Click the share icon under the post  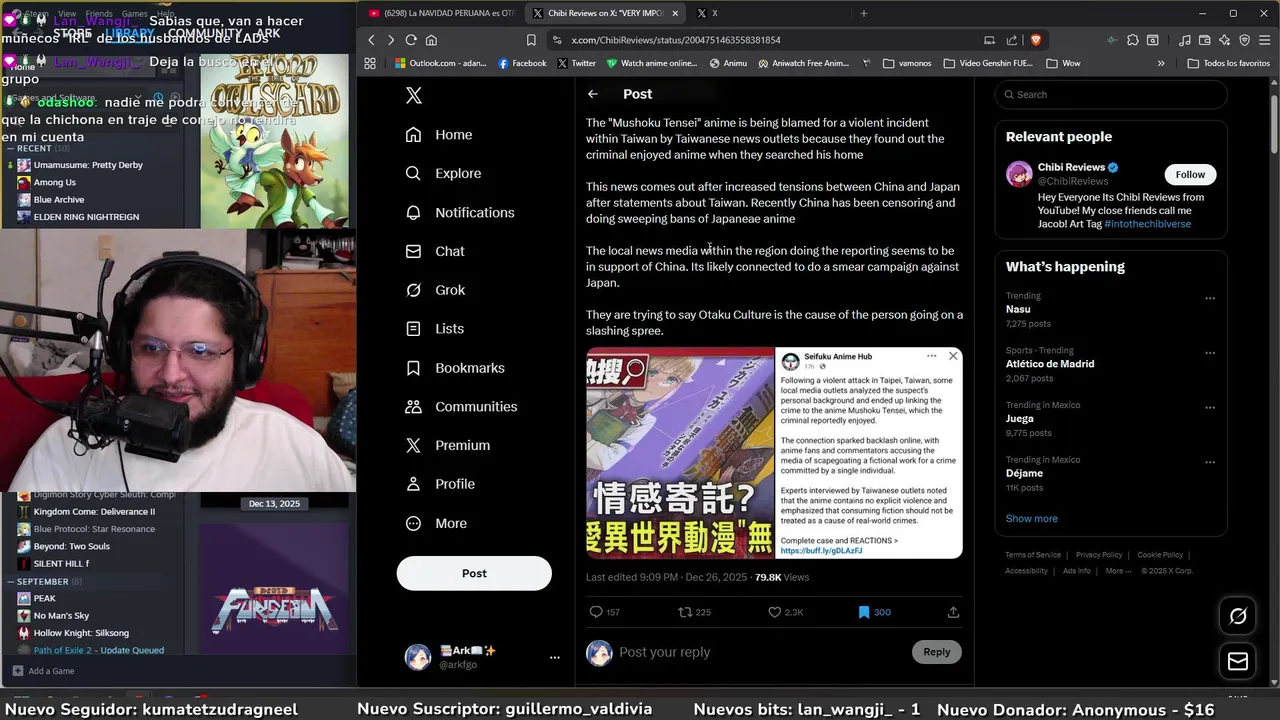coord(953,612)
